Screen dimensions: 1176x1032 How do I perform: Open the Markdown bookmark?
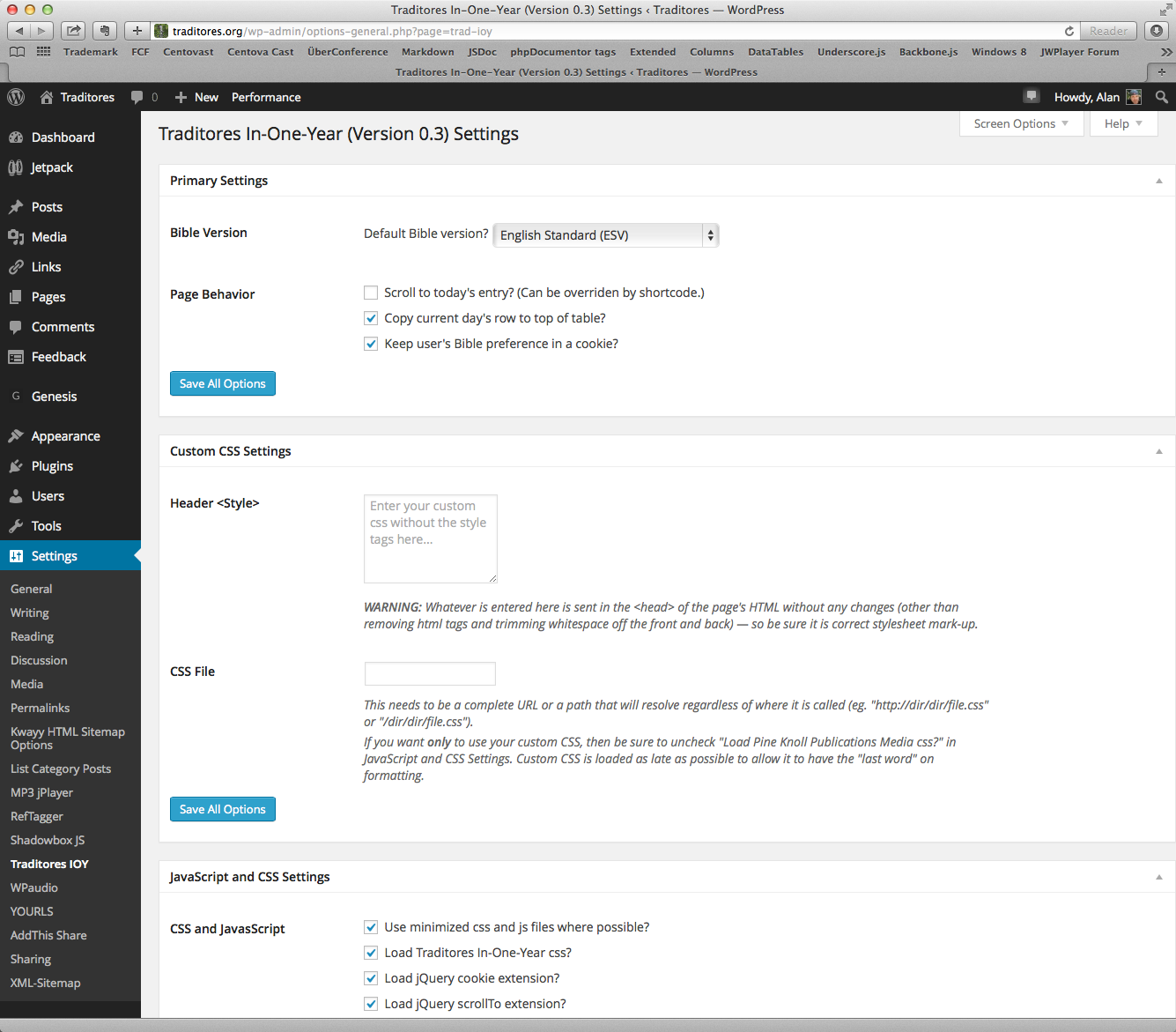(428, 52)
